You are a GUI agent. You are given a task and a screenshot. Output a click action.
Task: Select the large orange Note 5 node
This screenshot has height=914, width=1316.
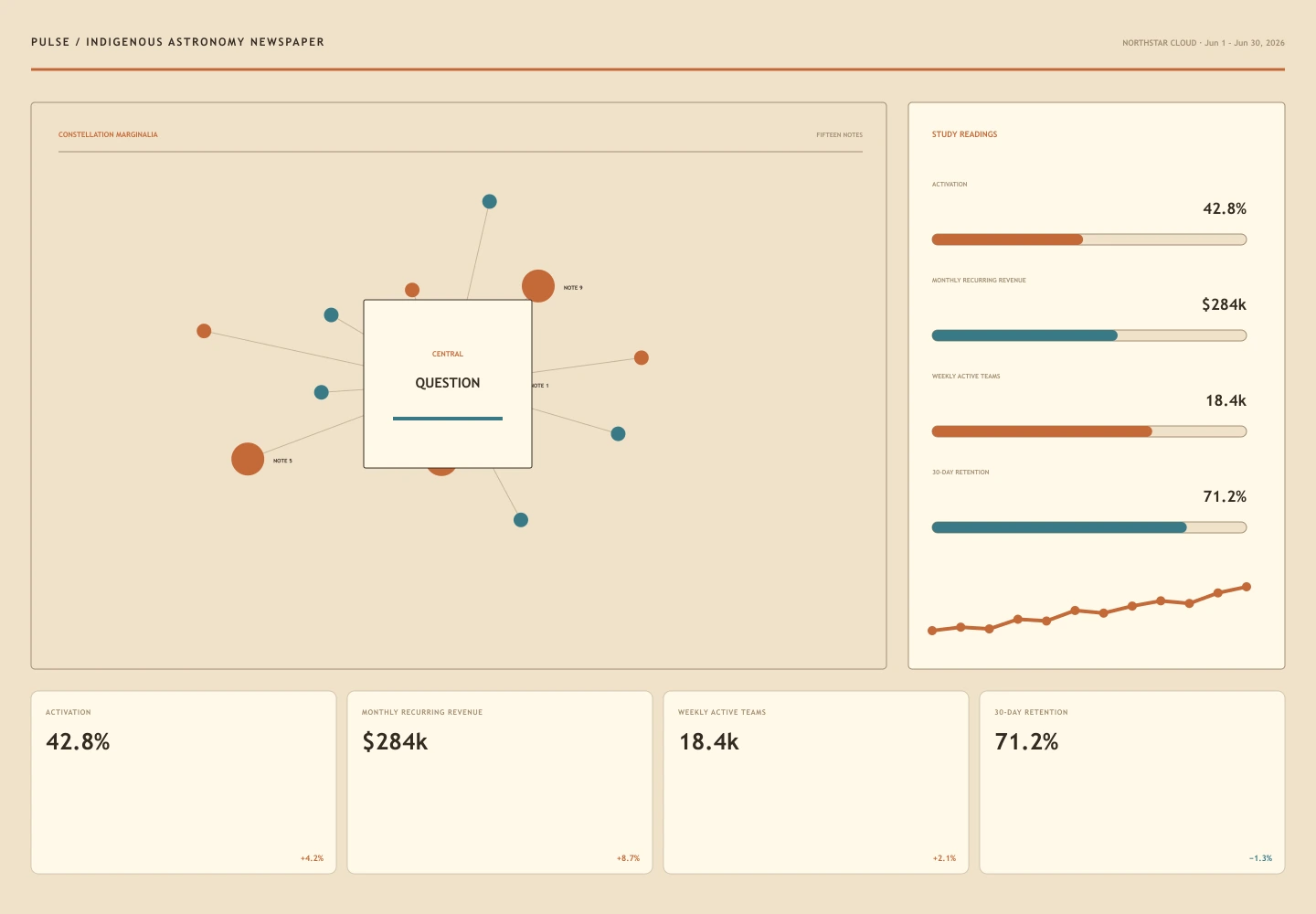[248, 459]
